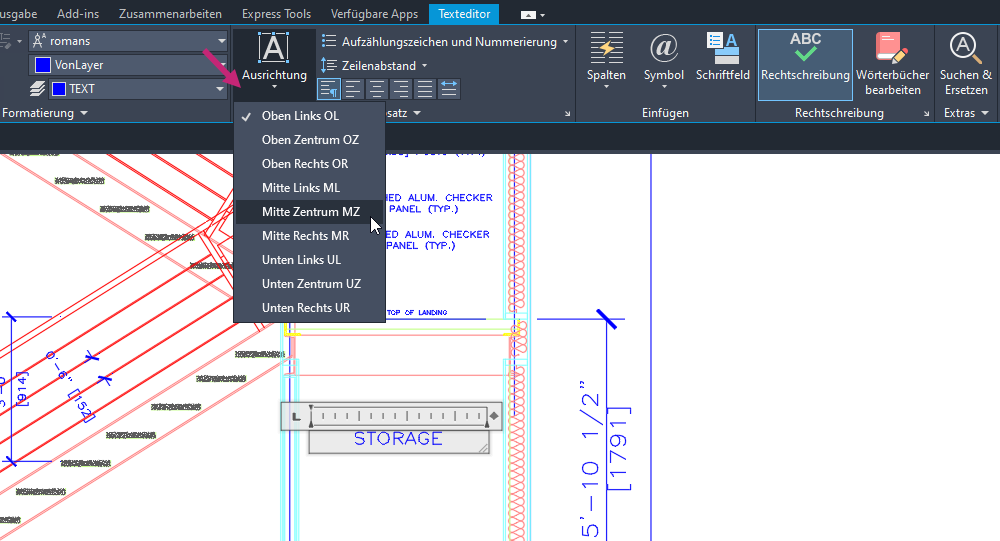Select Mitte Zentrum MZ alignment
This screenshot has width=1000, height=541.
click(x=310, y=212)
